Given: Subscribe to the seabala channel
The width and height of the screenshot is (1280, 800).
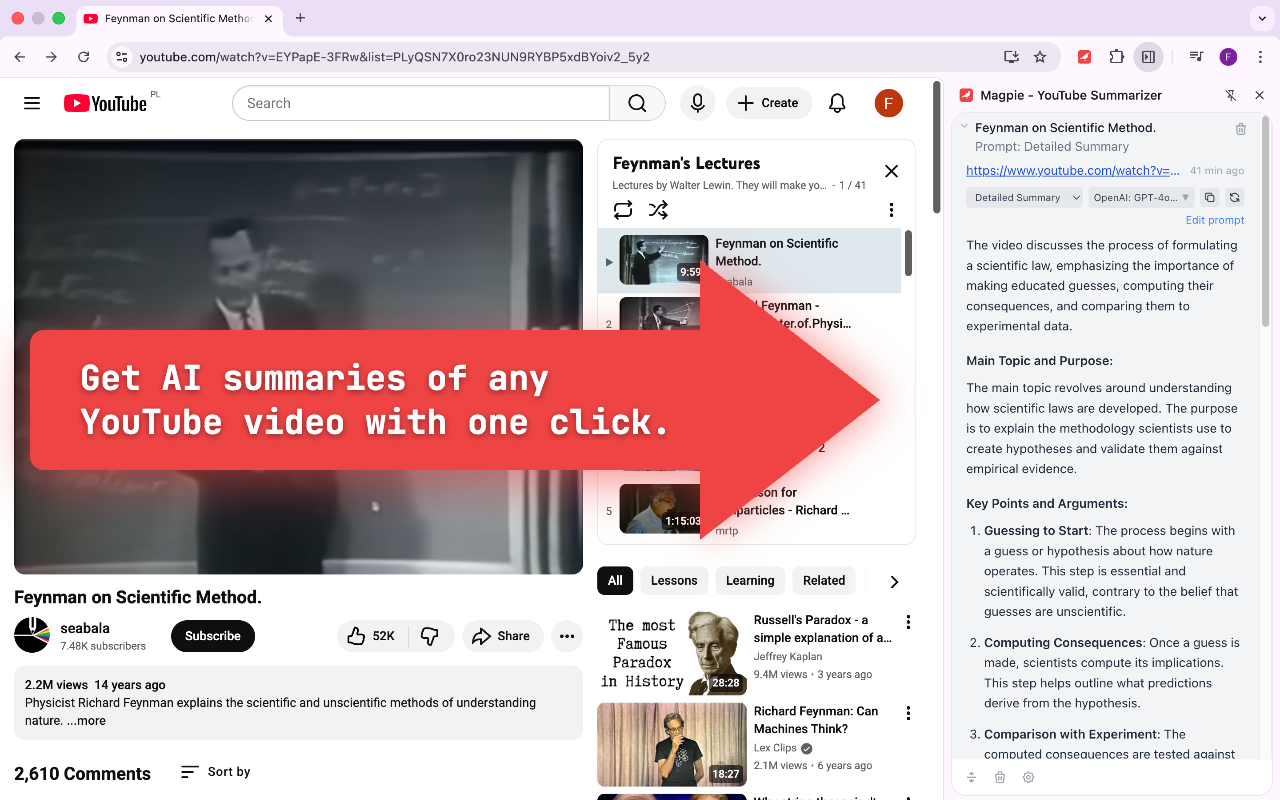Looking at the screenshot, I should 212,635.
